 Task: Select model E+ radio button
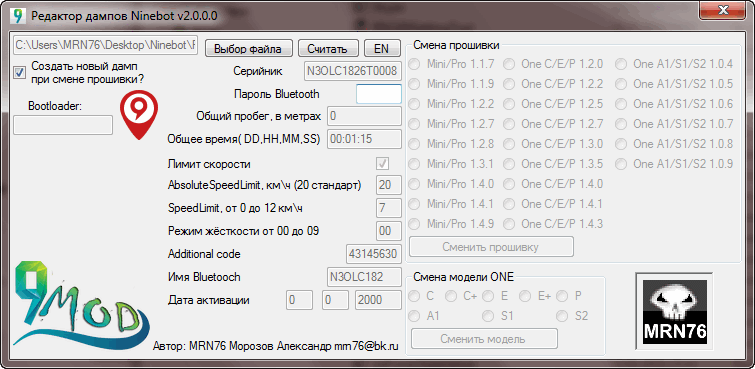click(525, 296)
